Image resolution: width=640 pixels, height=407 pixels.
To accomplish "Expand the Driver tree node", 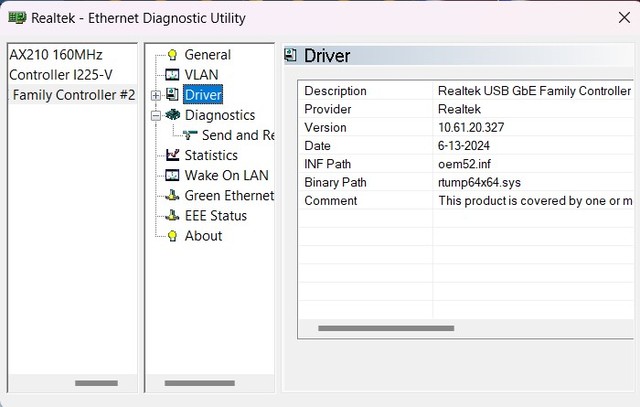I will 156,95.
